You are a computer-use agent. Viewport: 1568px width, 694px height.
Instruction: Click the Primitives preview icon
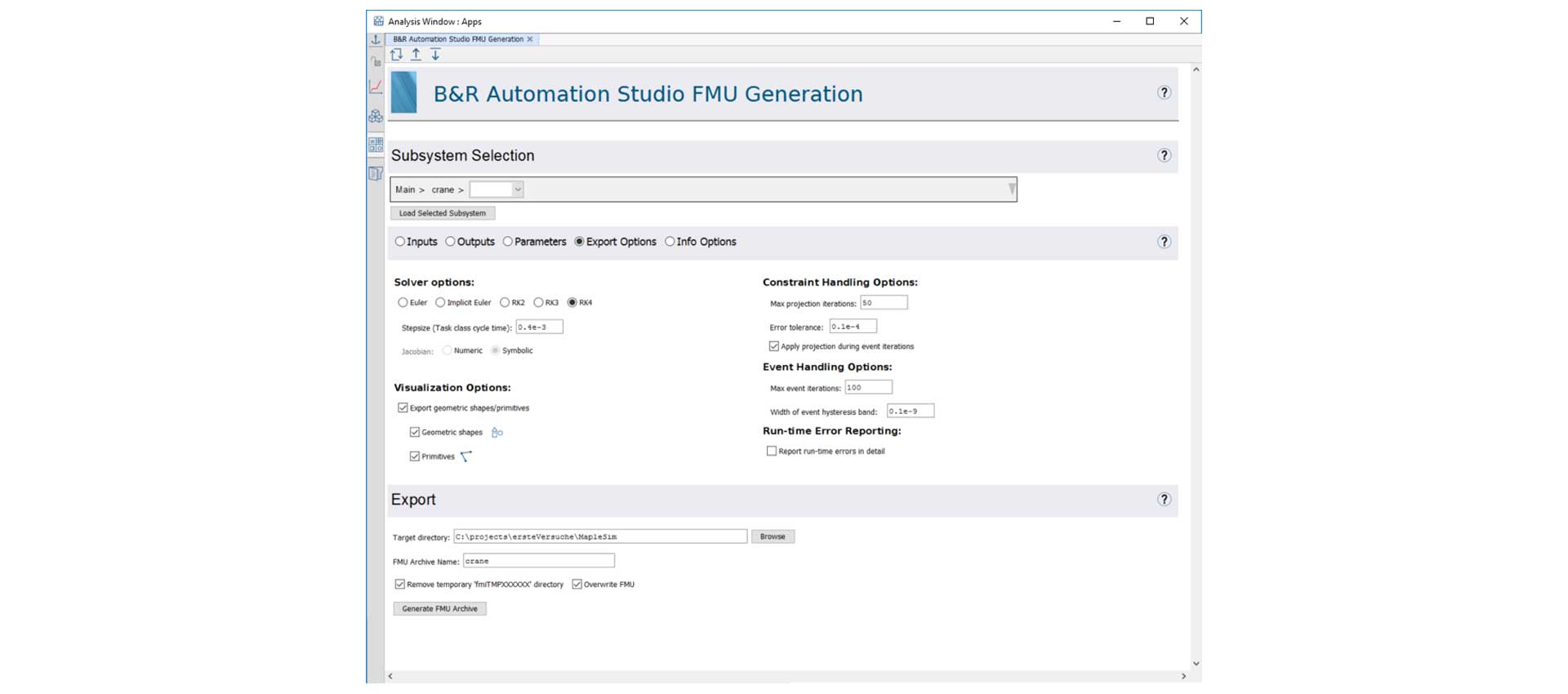pyautogui.click(x=466, y=456)
